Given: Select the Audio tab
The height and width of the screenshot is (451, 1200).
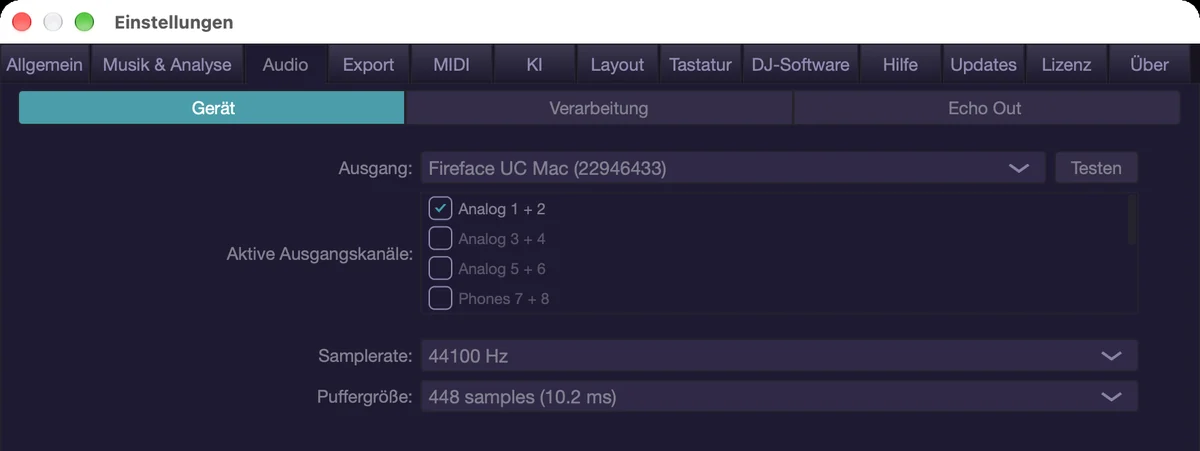Looking at the screenshot, I should (285, 65).
